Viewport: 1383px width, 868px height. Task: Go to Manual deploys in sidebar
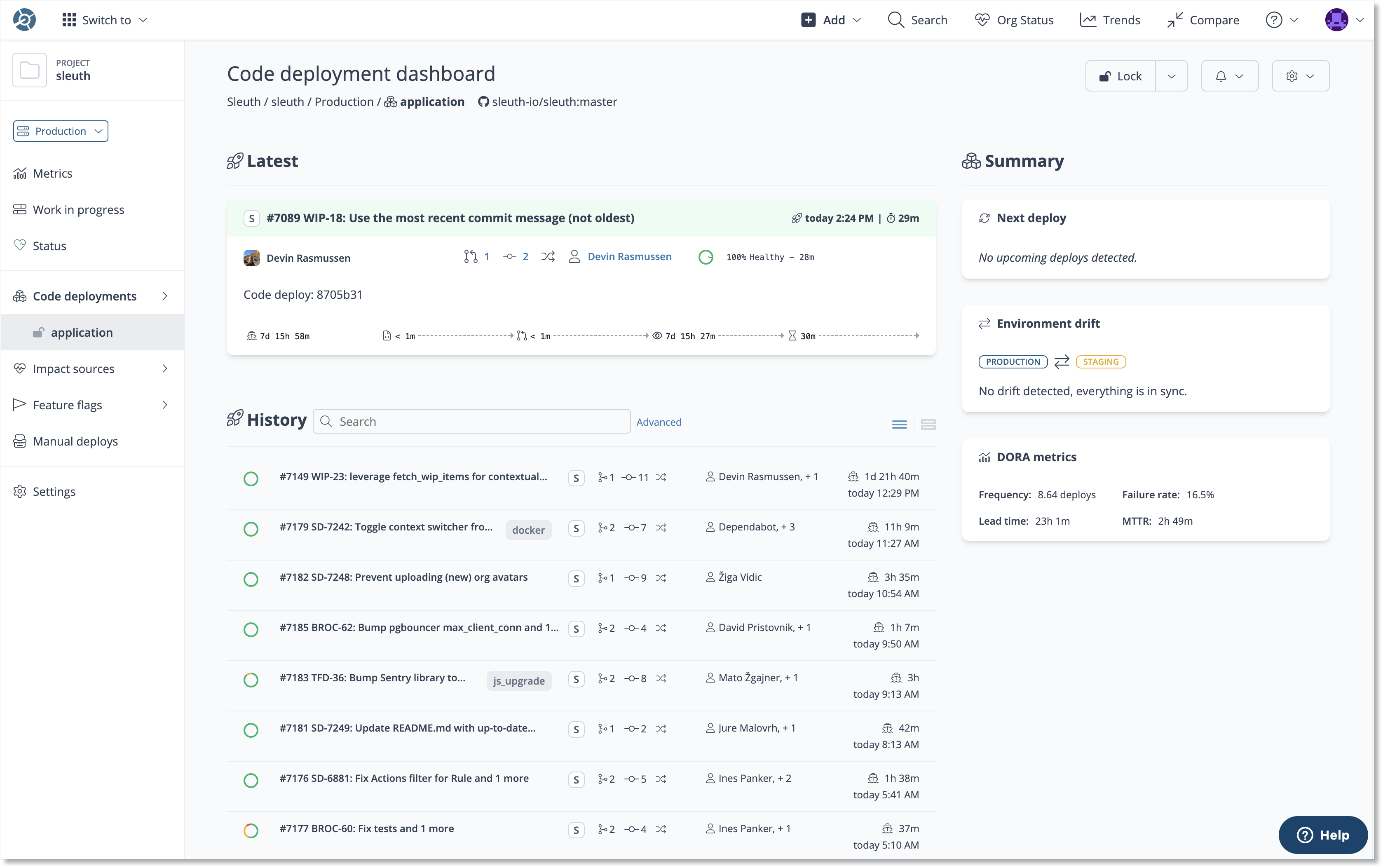75,441
